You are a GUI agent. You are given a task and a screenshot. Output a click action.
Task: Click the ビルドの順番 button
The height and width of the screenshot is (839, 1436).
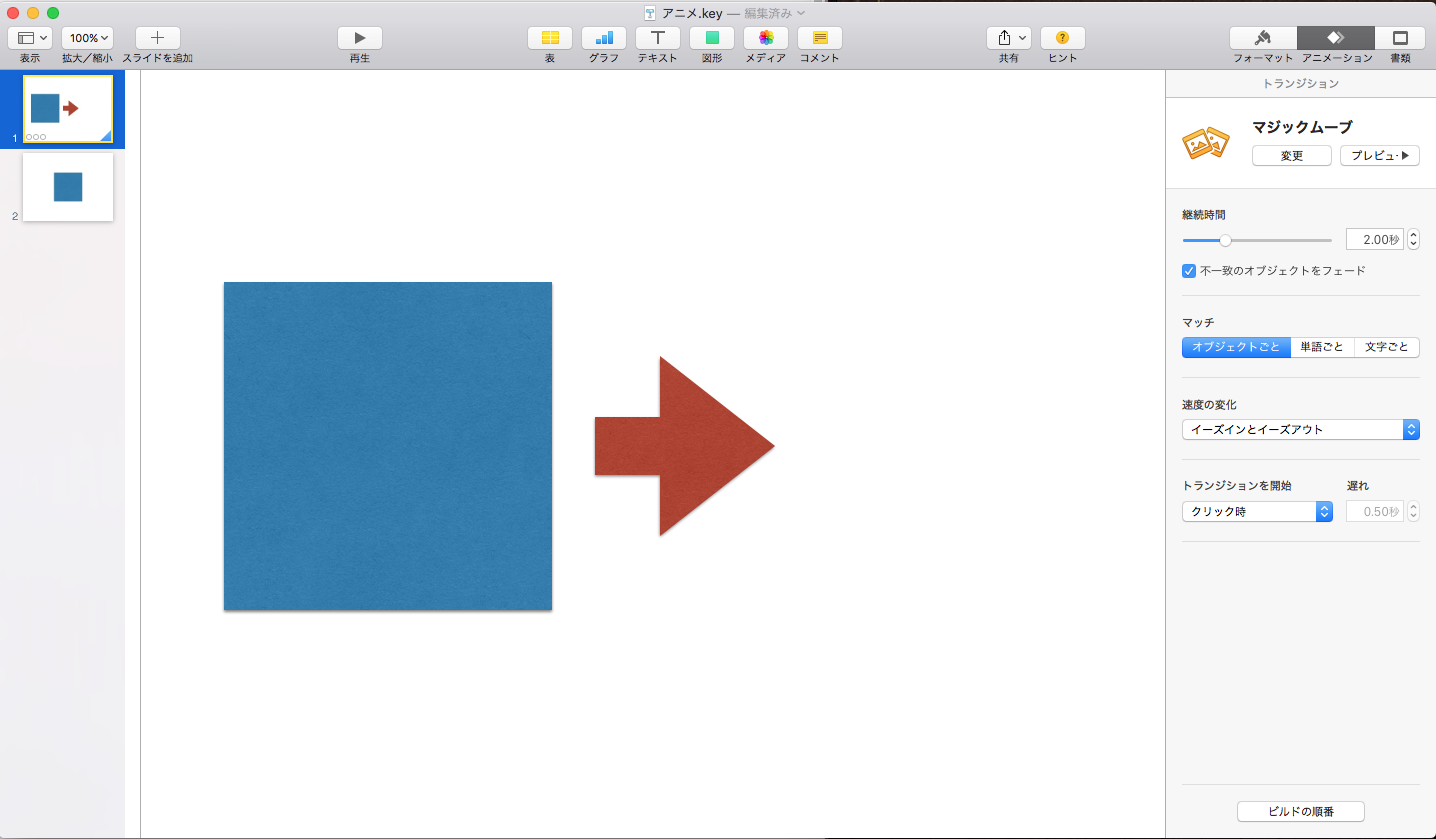pyautogui.click(x=1300, y=811)
